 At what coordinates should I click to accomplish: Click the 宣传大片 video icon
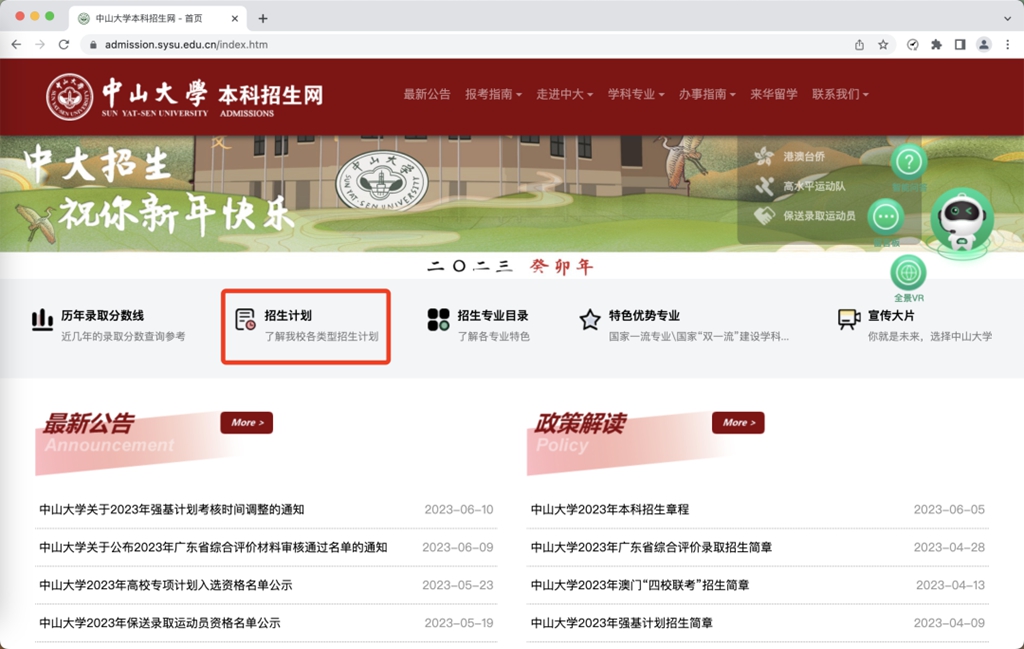click(x=849, y=319)
